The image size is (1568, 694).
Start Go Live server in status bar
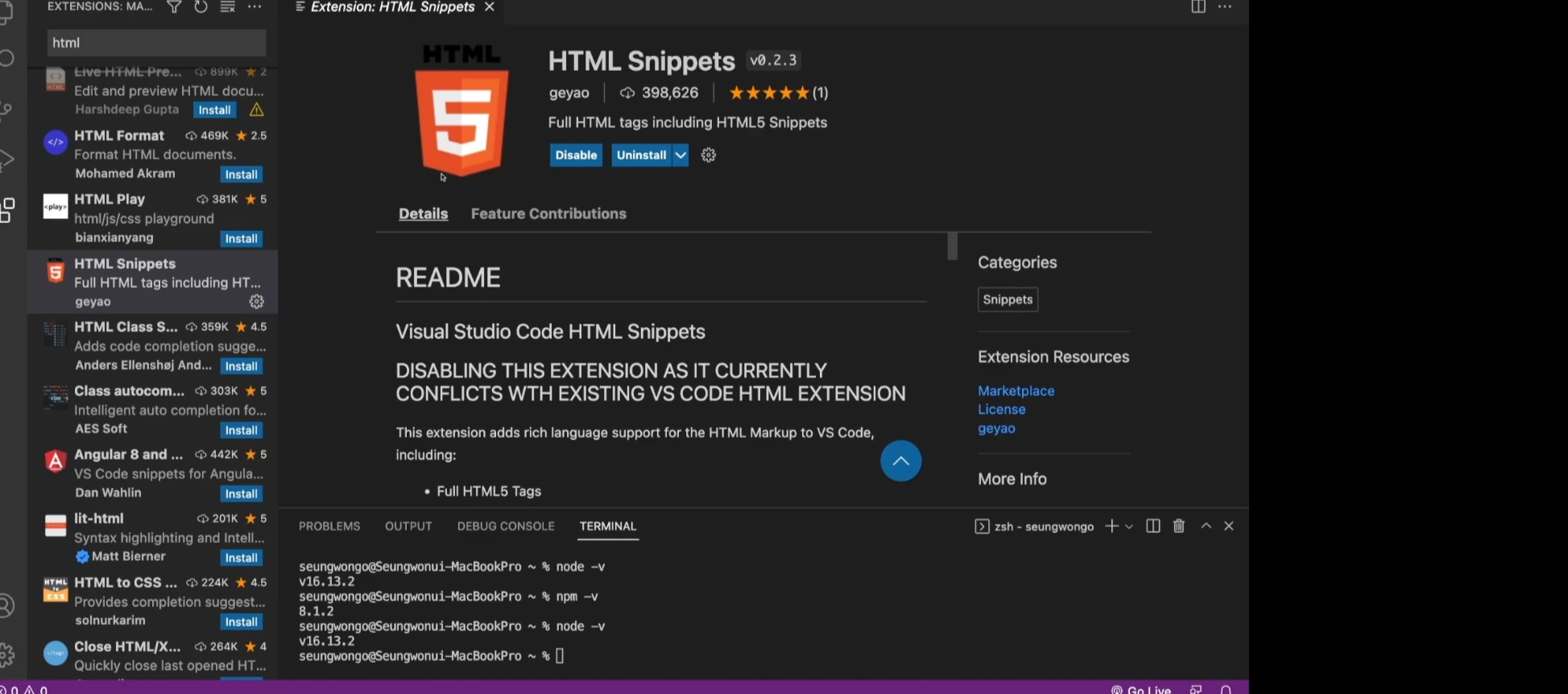[1140, 689]
